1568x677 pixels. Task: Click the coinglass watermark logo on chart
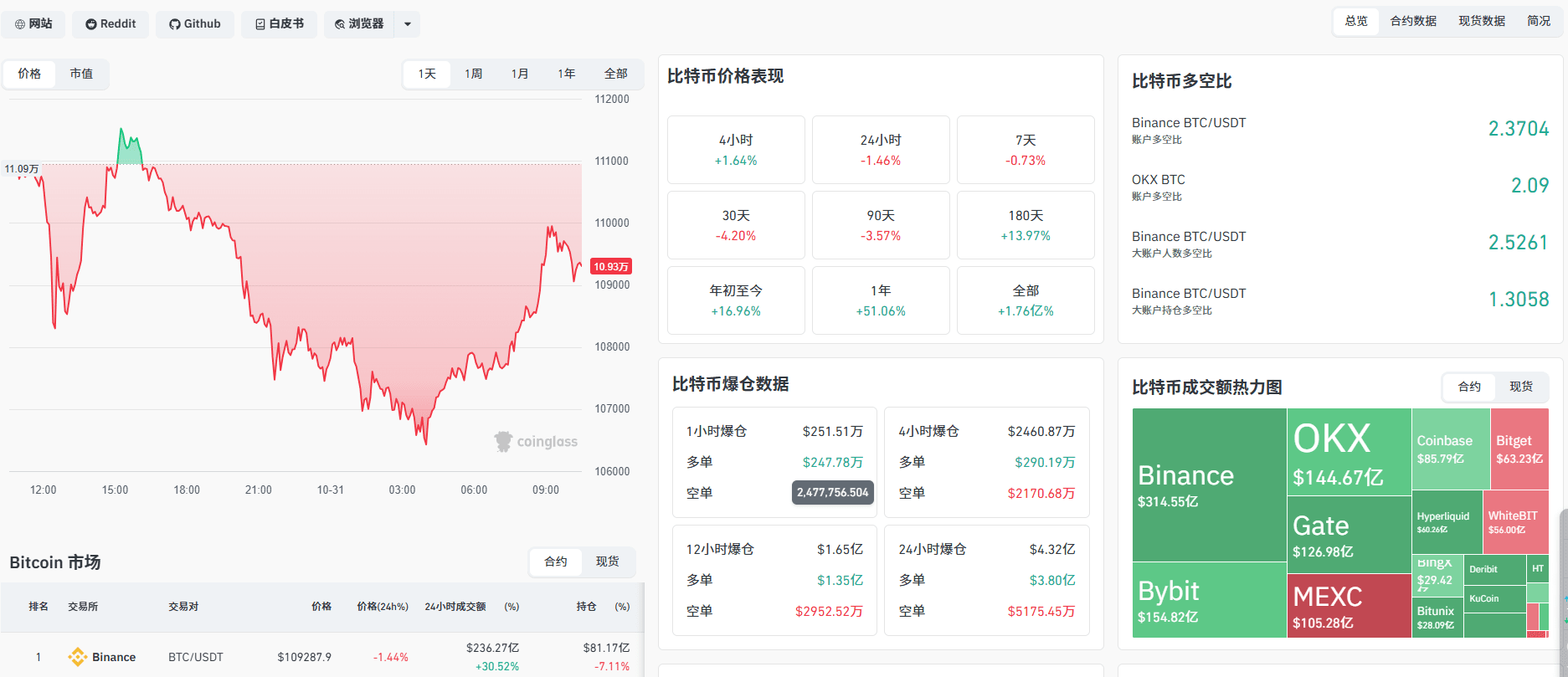(x=536, y=441)
